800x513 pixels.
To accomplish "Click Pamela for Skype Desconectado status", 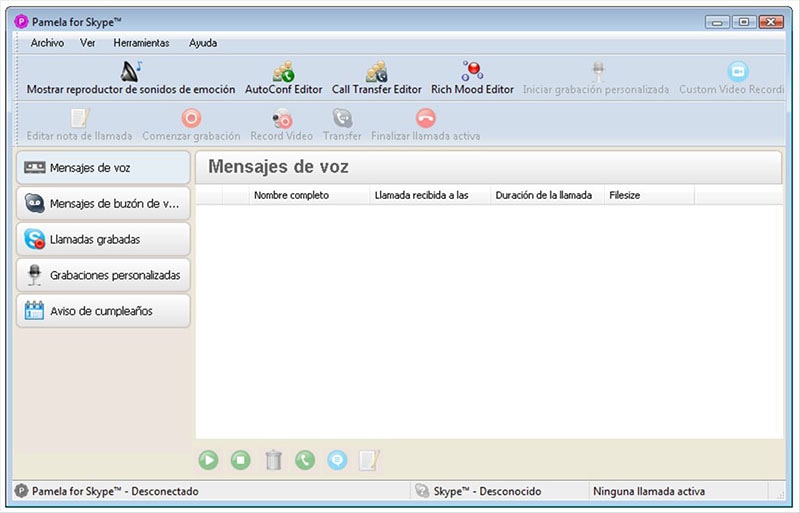I will (115, 492).
